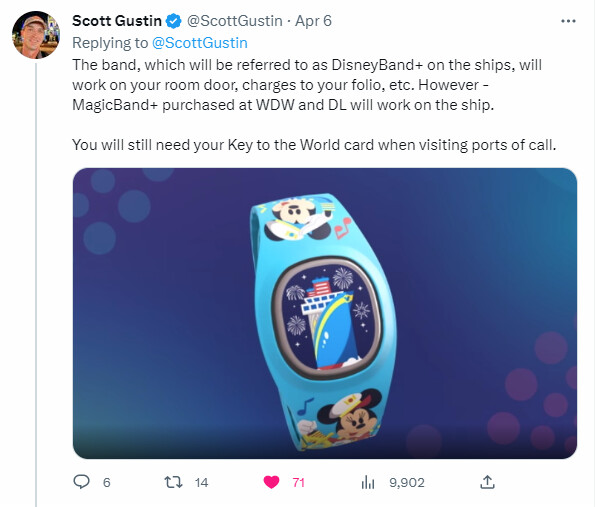Open the reply comment icon
This screenshot has width=595, height=507.
click(x=81, y=482)
